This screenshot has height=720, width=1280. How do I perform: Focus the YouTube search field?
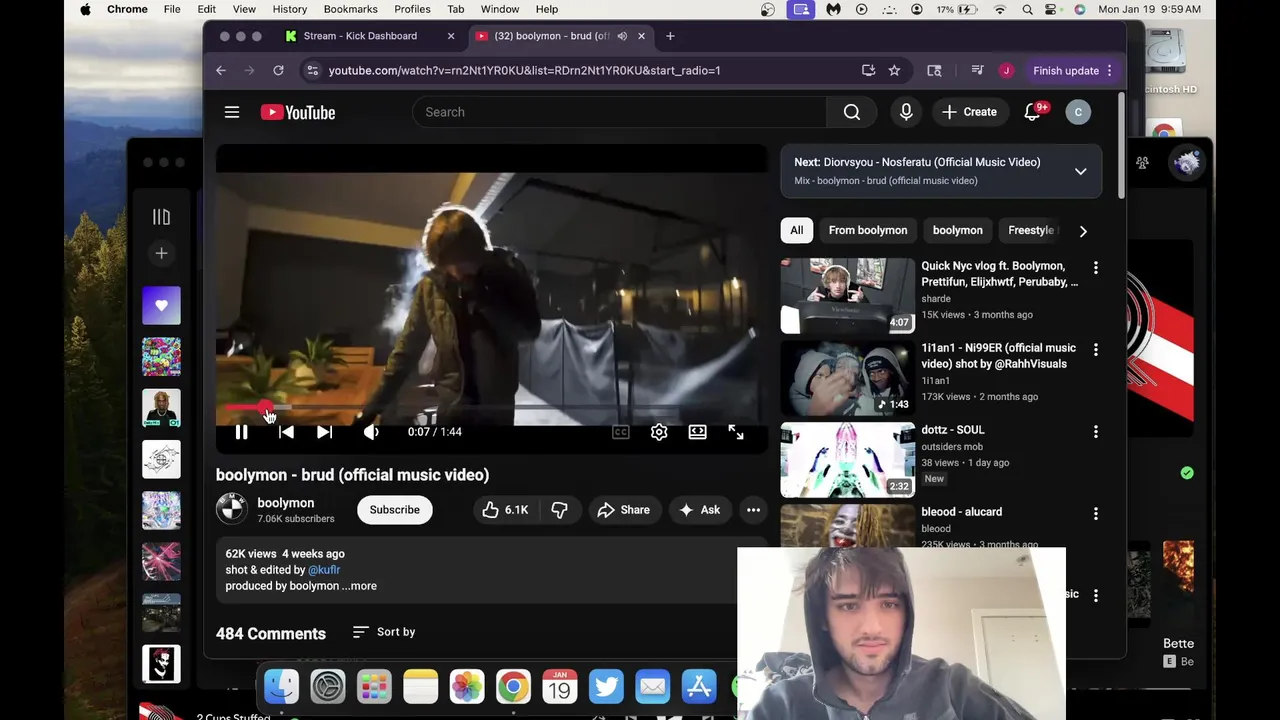coord(620,112)
